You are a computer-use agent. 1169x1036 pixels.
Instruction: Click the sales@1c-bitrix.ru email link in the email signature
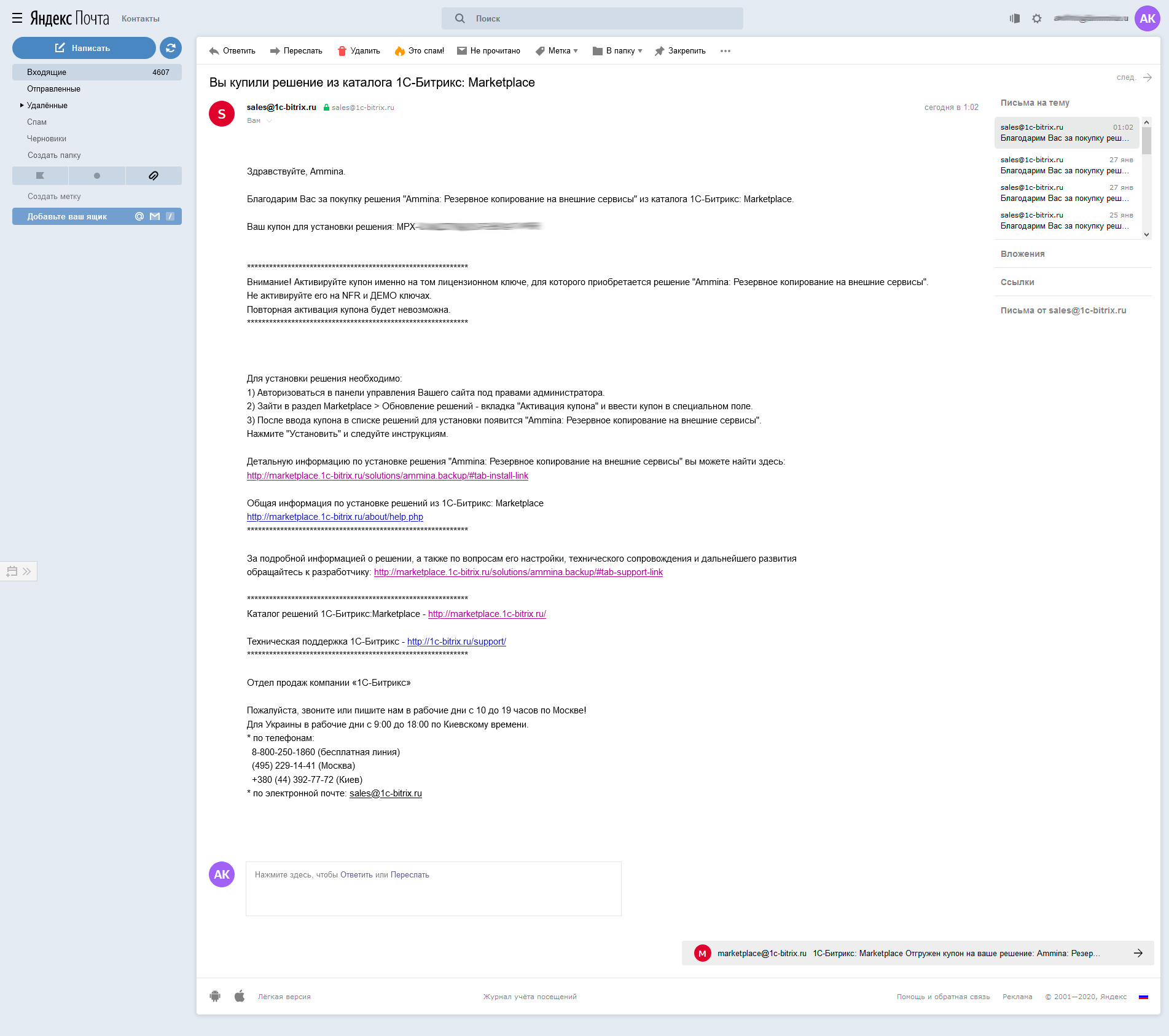[386, 793]
